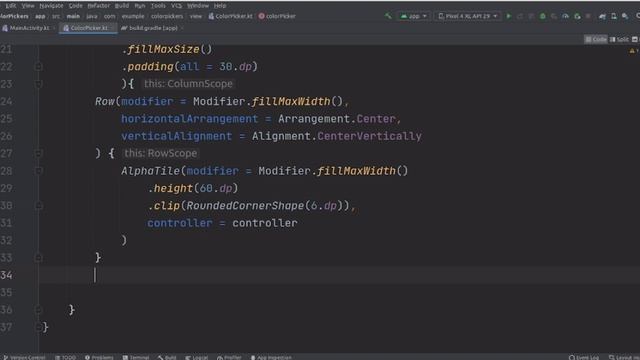Open the Run menu
This screenshot has height=360, width=640.
click(140, 6)
